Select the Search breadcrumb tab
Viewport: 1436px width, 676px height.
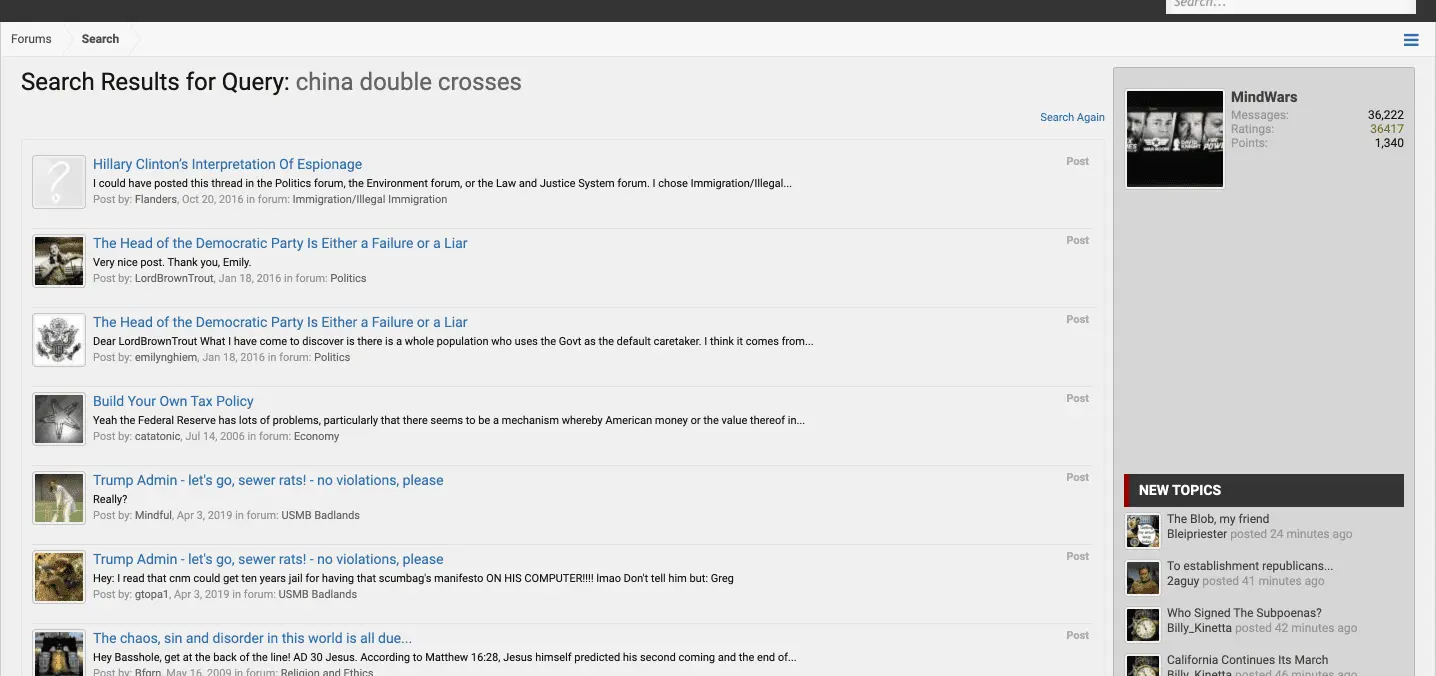(100, 39)
